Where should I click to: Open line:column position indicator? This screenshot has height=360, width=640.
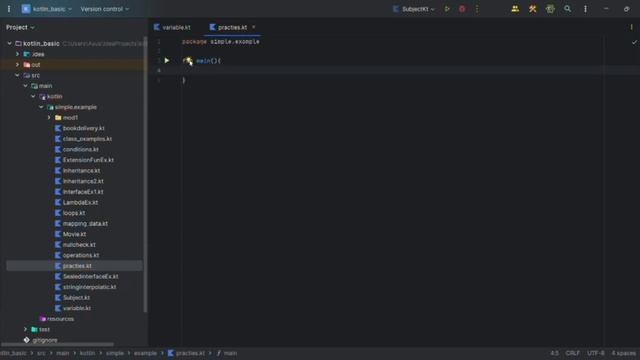pos(554,353)
